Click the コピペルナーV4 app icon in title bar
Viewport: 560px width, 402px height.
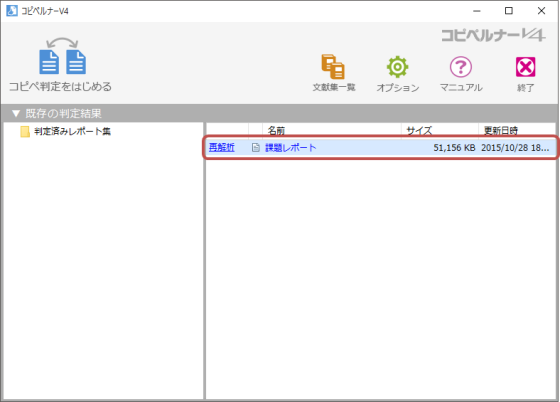coord(12,11)
